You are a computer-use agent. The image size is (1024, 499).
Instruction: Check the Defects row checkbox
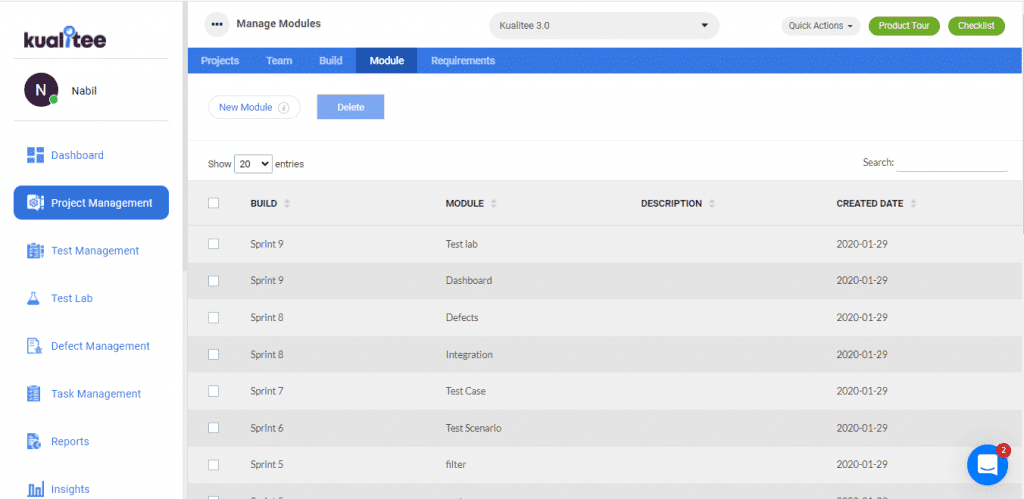(214, 317)
